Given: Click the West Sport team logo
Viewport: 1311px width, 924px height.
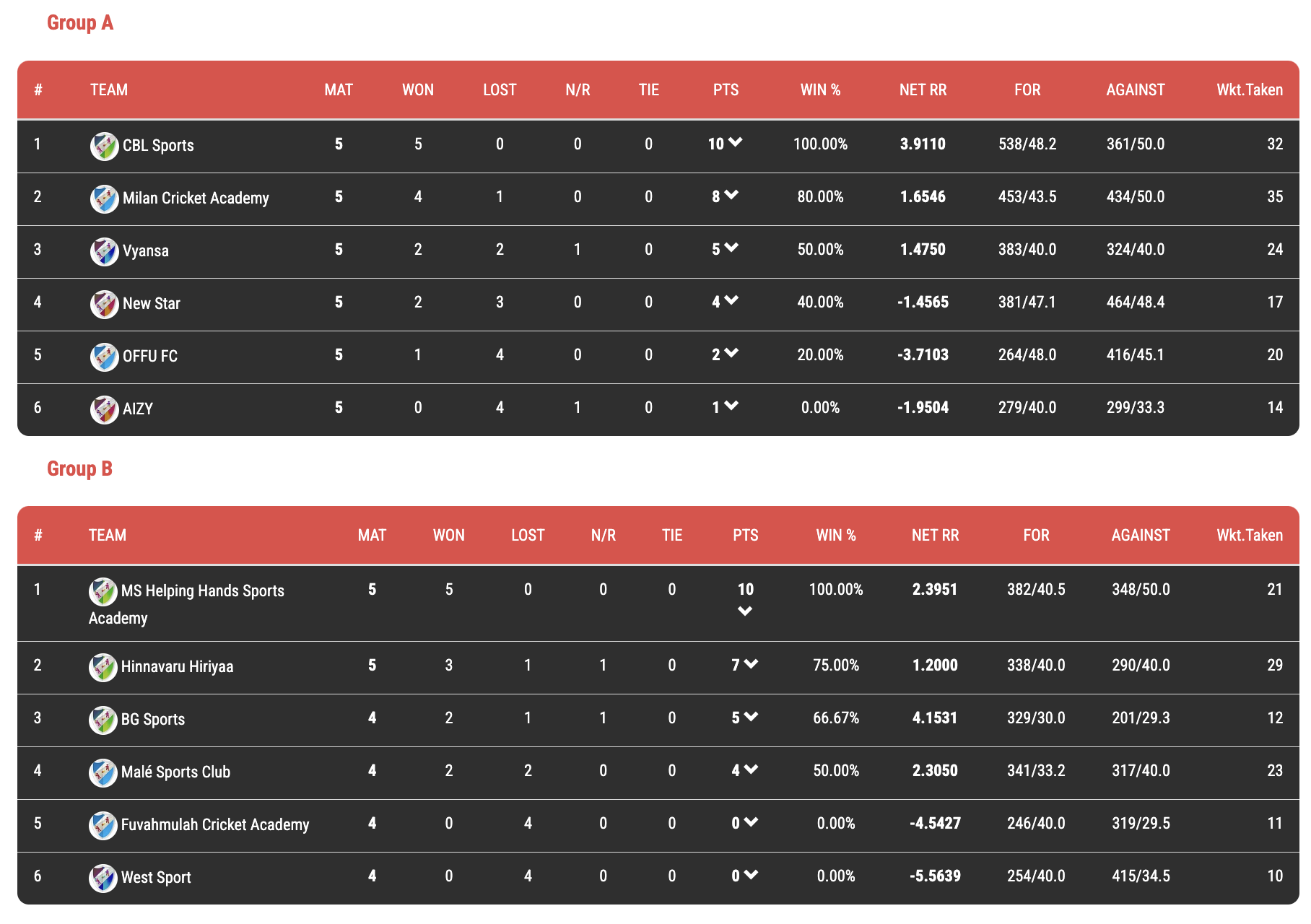Looking at the screenshot, I should pos(103,878).
